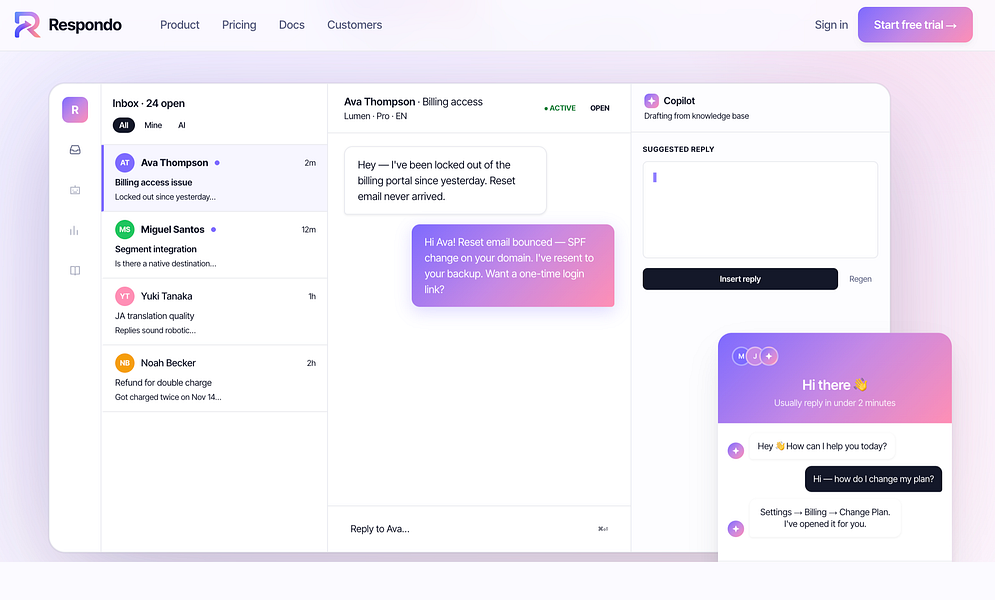Image resolution: width=995 pixels, height=600 pixels.
Task: Click the purple 'Hi Ava! Reset email bounced' reply bubble
Action: 513,266
